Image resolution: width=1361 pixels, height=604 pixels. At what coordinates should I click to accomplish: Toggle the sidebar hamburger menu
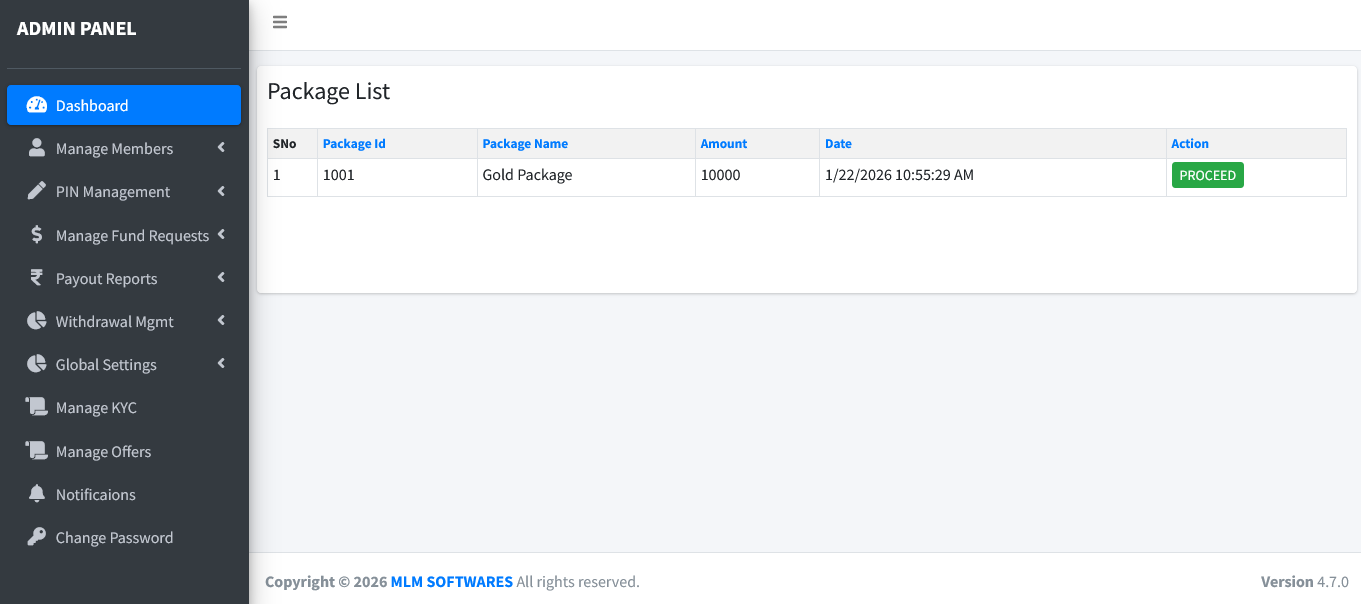280,22
